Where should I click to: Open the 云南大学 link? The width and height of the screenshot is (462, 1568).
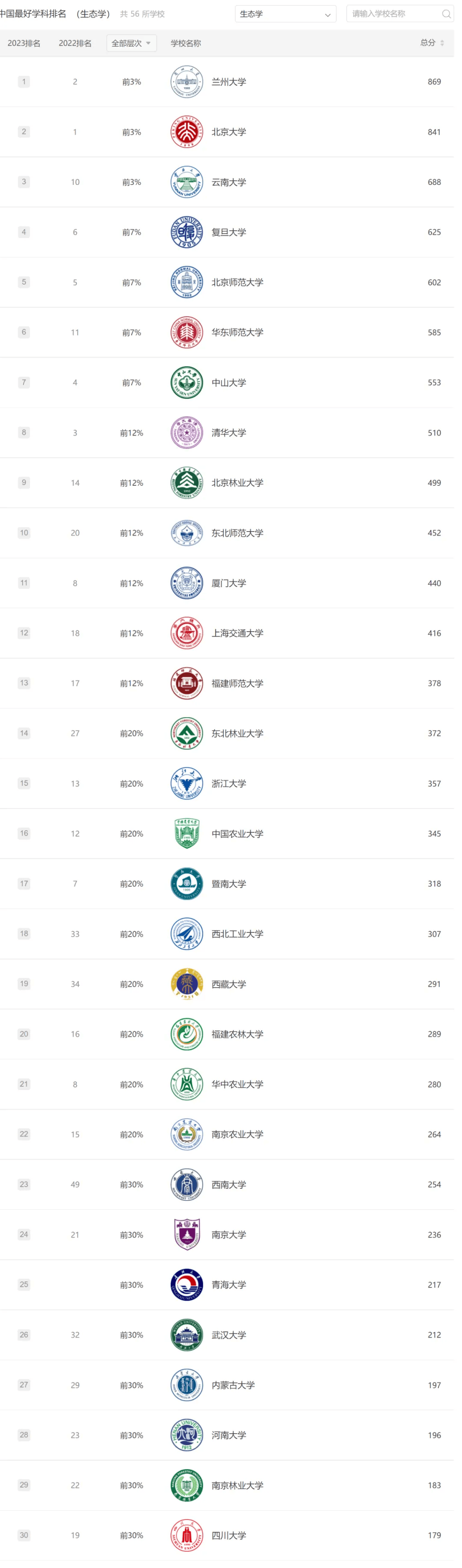point(228,182)
